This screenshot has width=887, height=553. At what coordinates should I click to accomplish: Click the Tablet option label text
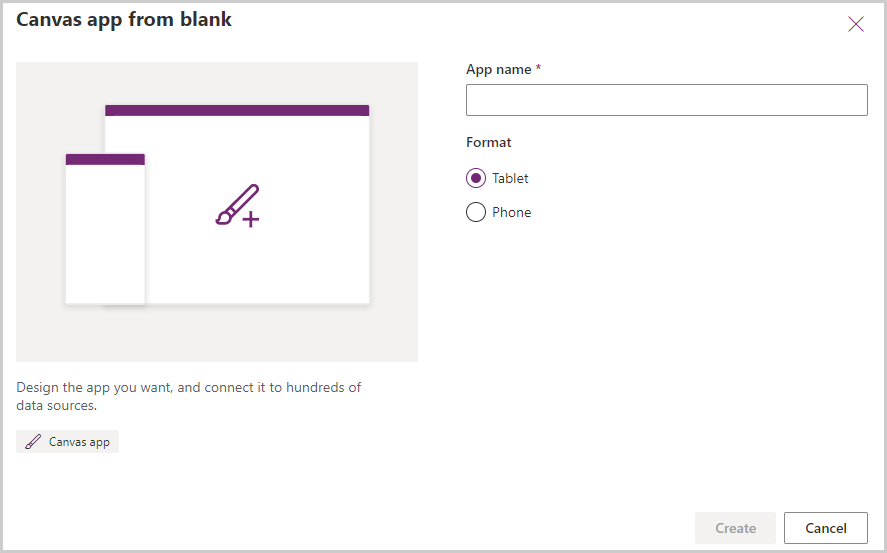tap(510, 178)
